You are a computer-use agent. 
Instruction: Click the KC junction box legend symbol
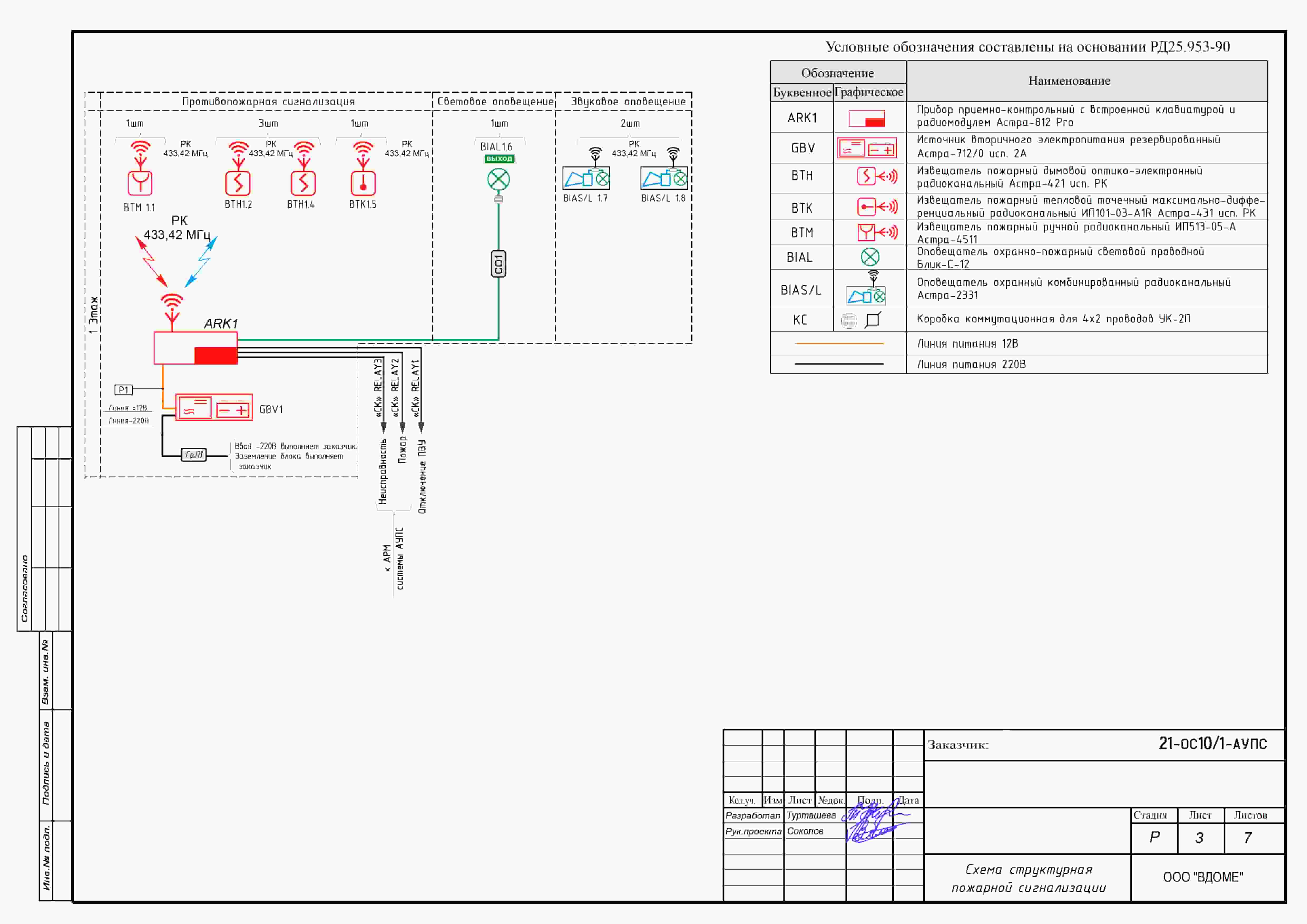(x=872, y=320)
